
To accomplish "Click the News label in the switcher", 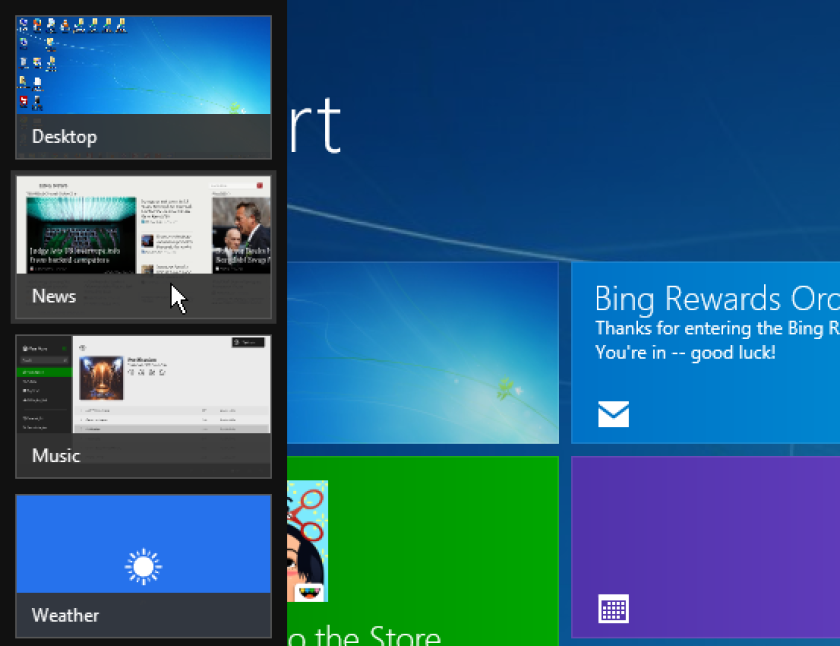I will tap(54, 296).
